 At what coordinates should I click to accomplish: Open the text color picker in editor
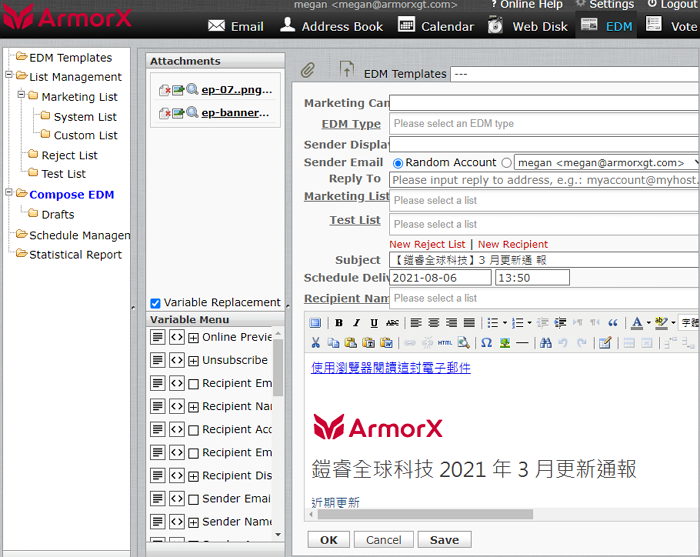pyautogui.click(x=637, y=323)
